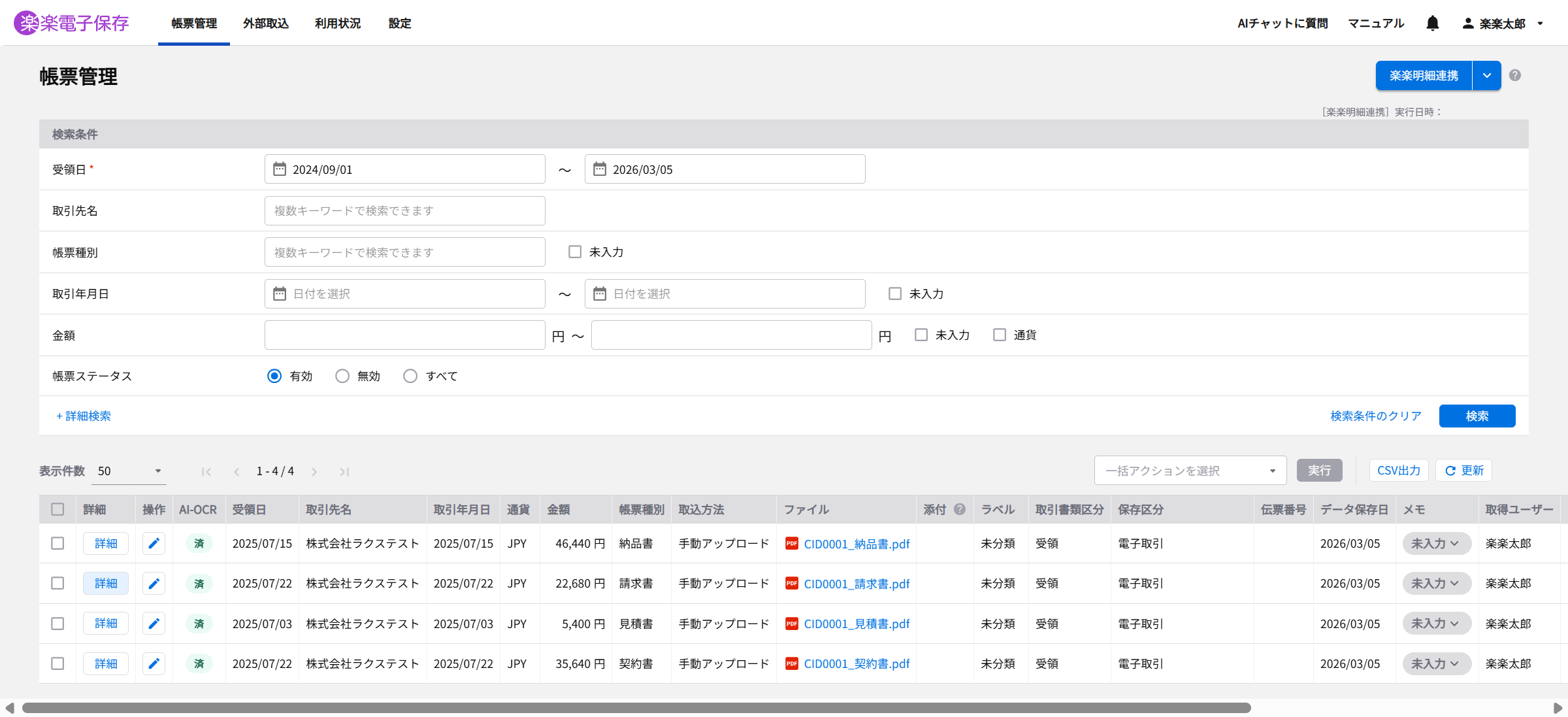Click the 検索条件のクリア link
This screenshot has height=717, width=1568.
tap(1375, 416)
